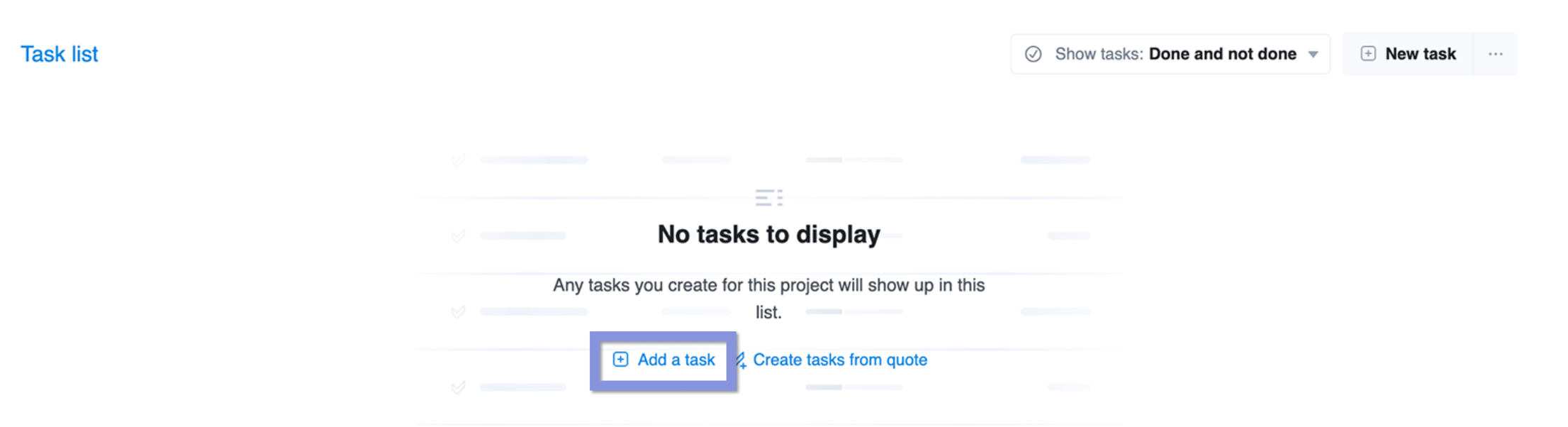Click the pencil icon beside 'Create tasks from quote'
1568x427 pixels.
(741, 360)
